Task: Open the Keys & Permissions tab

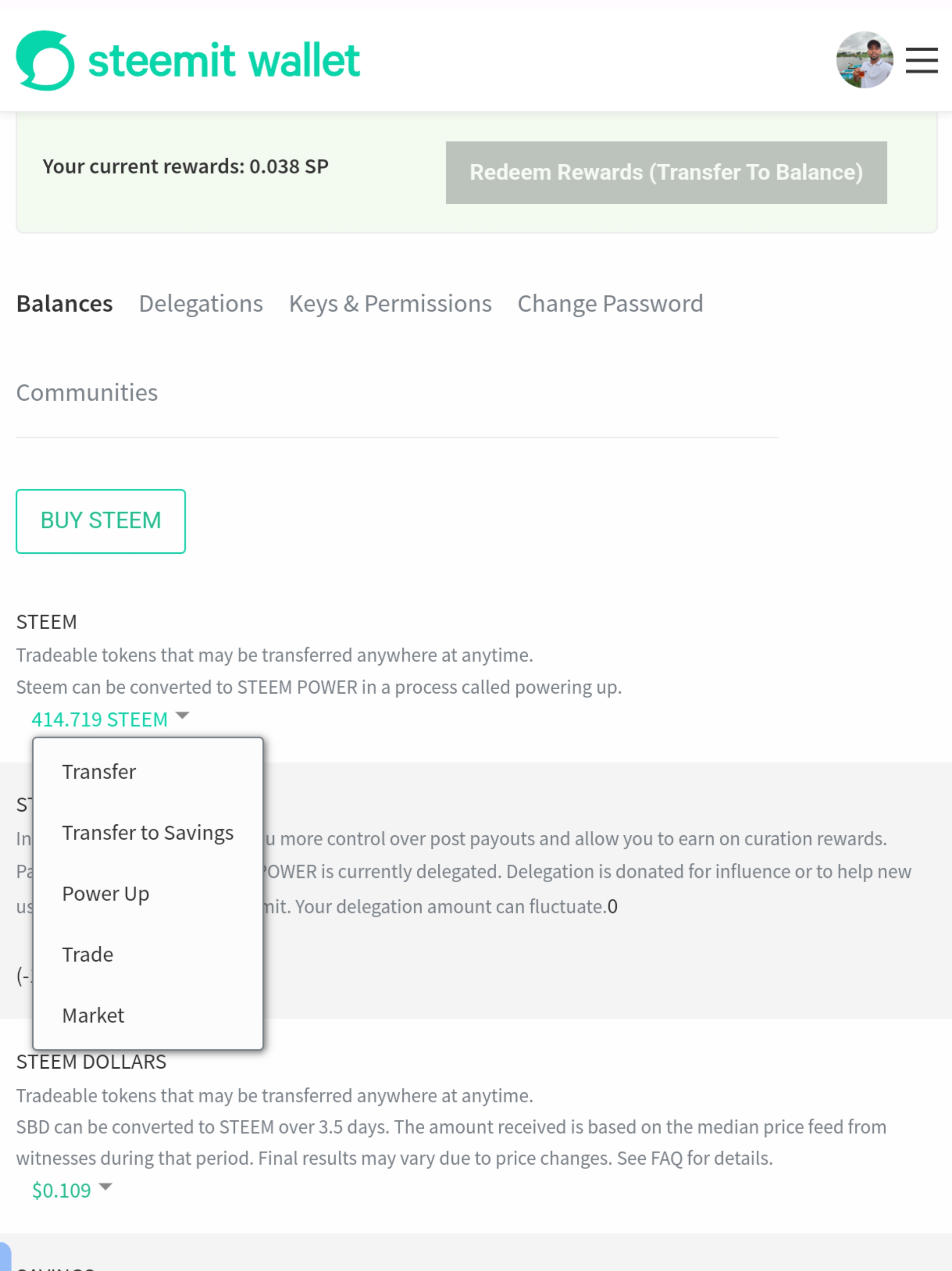Action: [390, 303]
